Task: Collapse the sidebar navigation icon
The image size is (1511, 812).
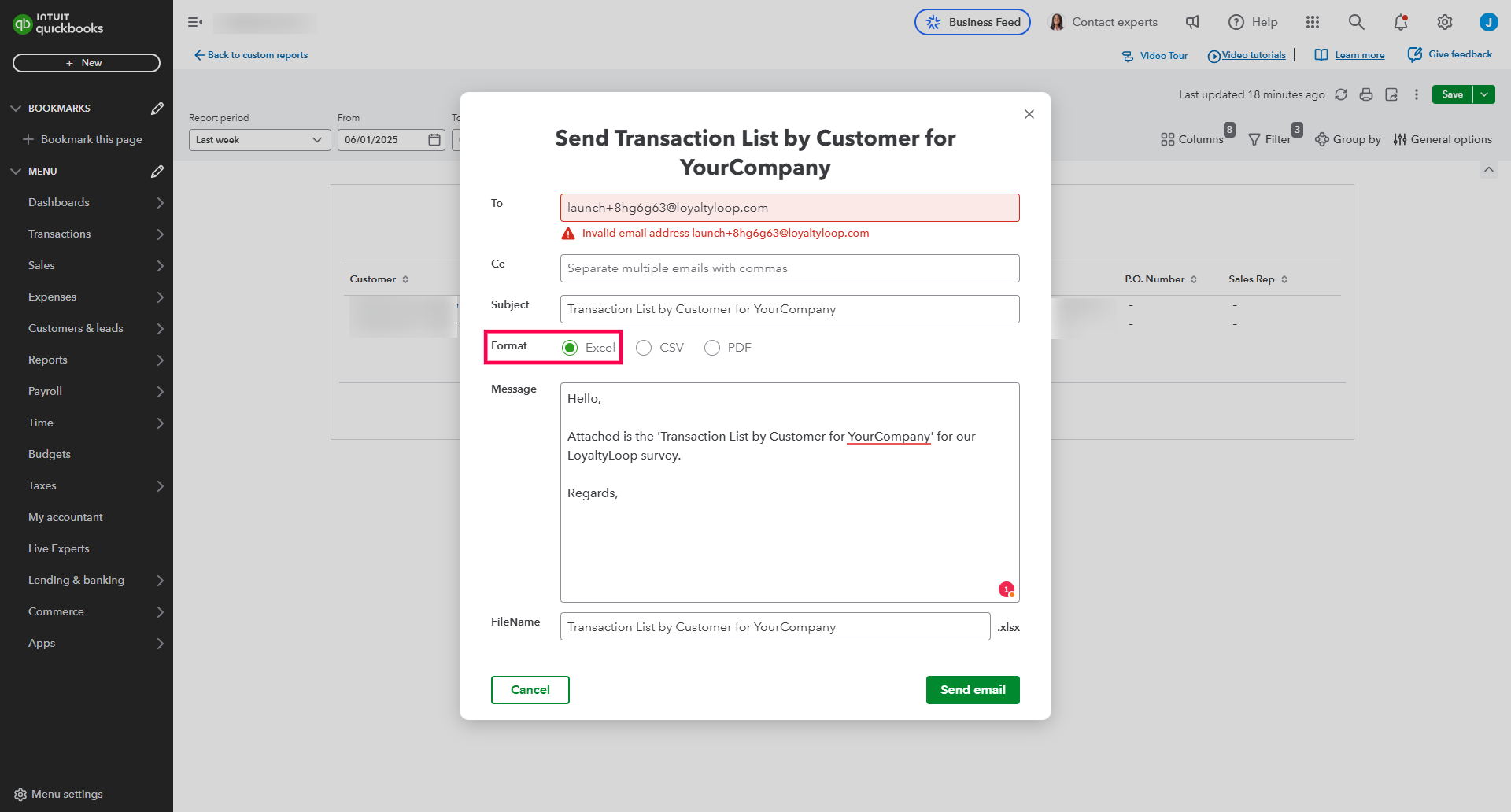Action: (195, 22)
